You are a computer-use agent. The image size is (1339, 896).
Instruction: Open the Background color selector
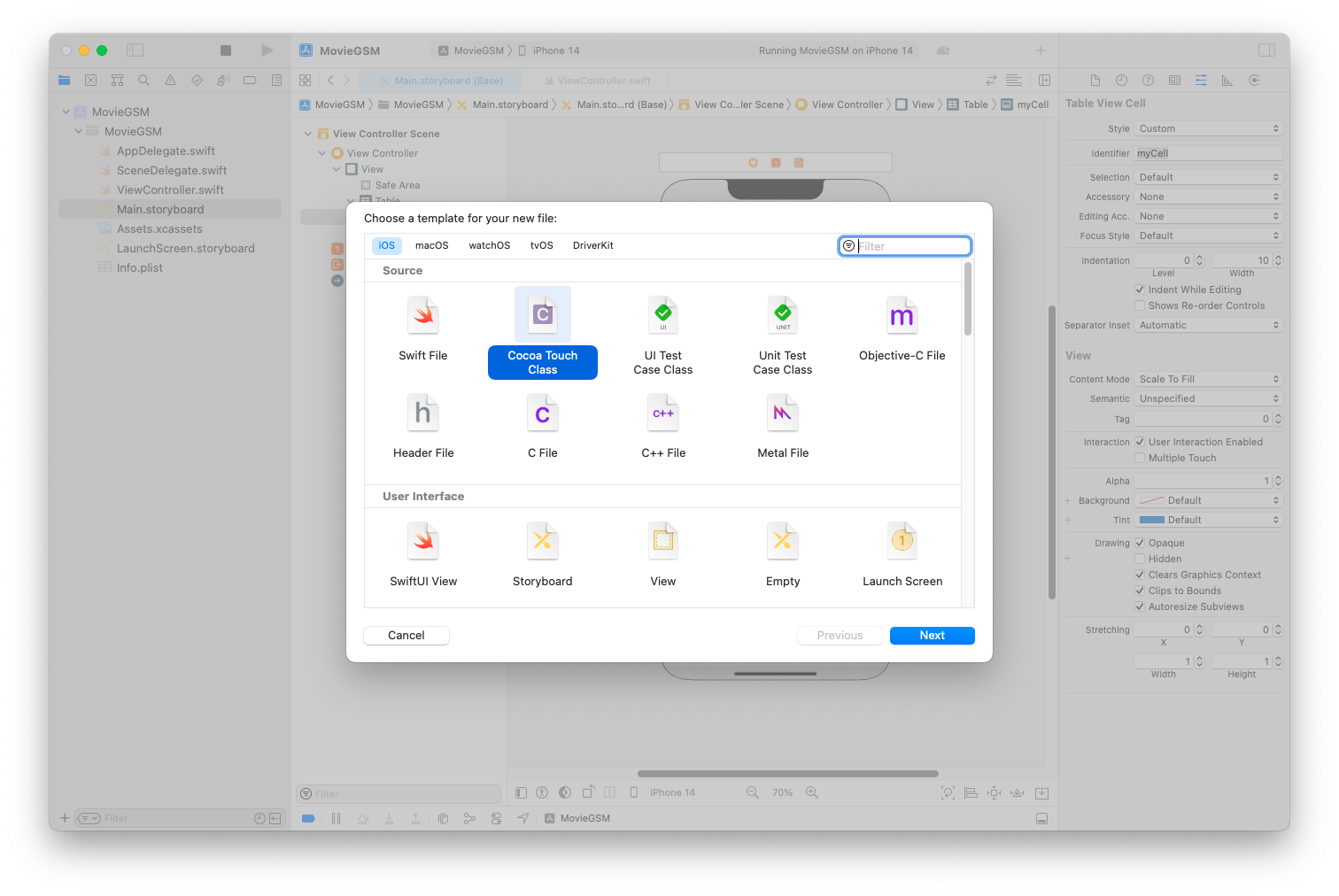point(1208,500)
